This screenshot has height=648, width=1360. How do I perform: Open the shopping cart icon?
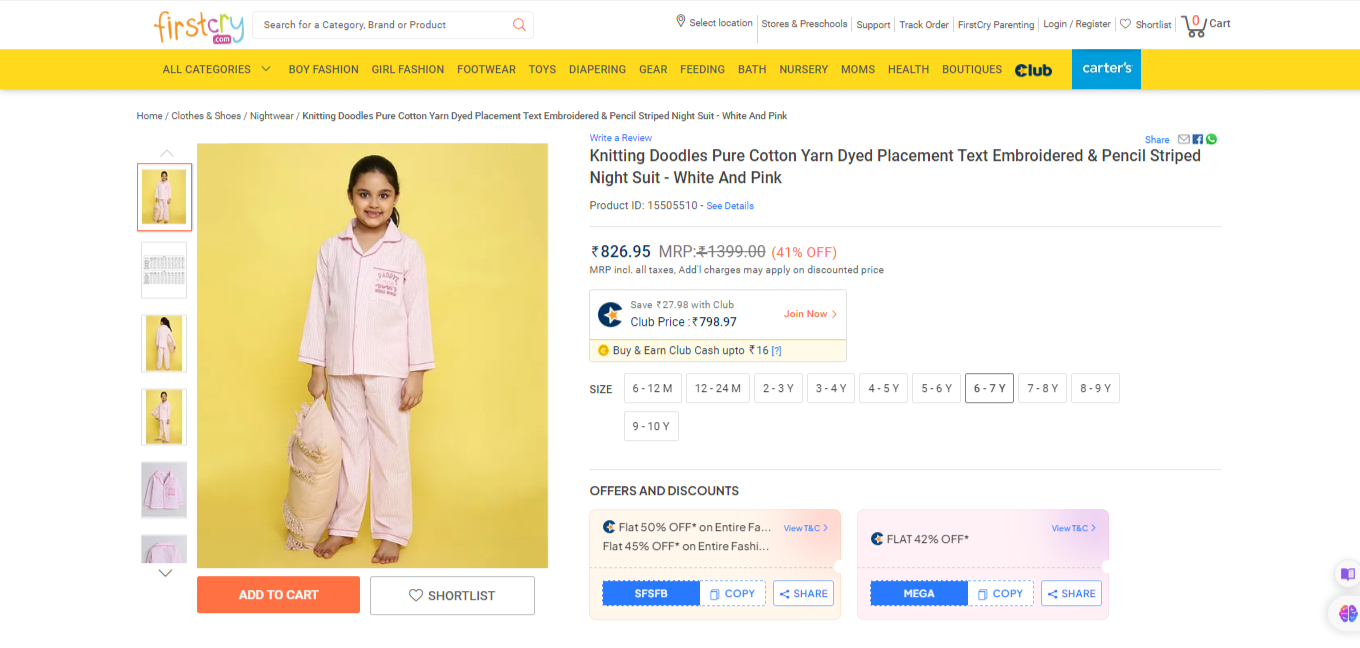point(1193,25)
